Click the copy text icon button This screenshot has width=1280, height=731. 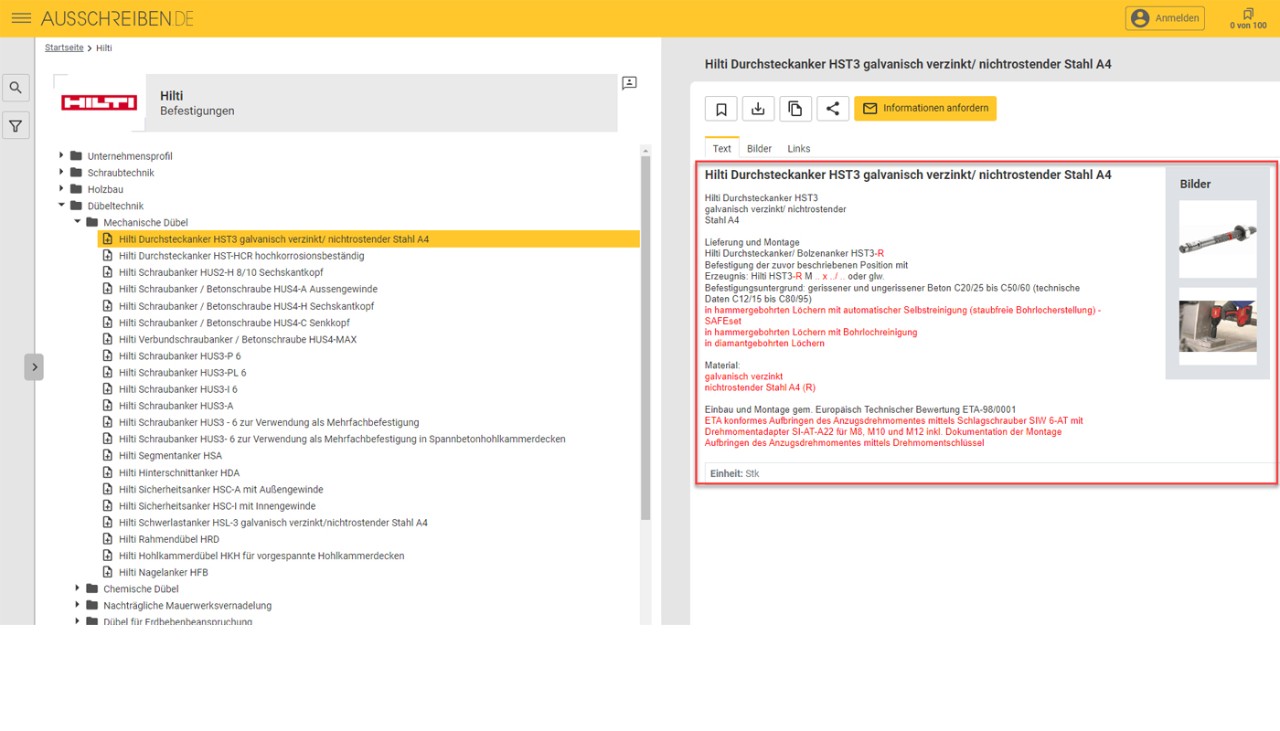(x=795, y=109)
